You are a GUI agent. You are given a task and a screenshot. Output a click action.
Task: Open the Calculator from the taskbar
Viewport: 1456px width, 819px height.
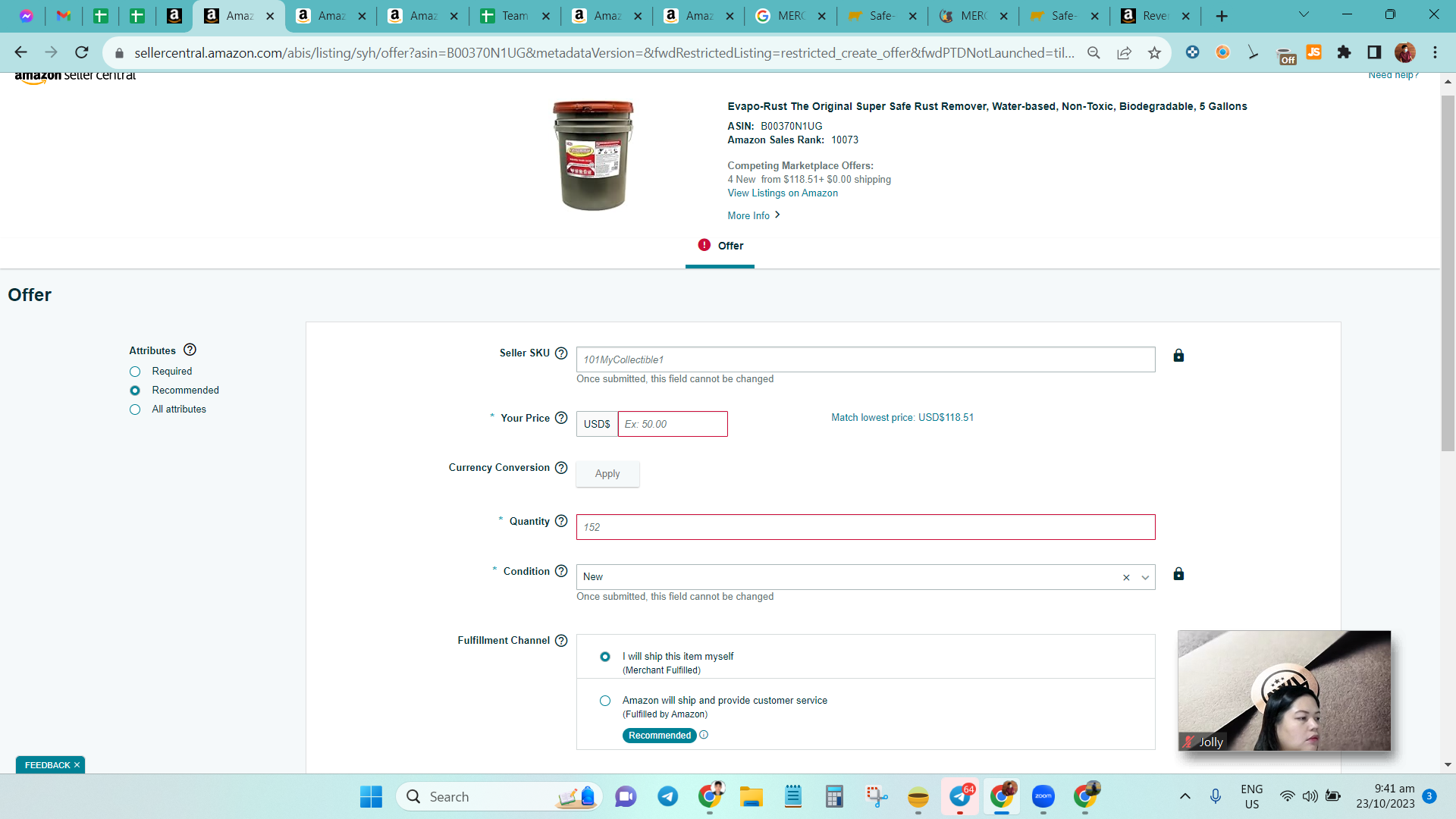pos(835,797)
